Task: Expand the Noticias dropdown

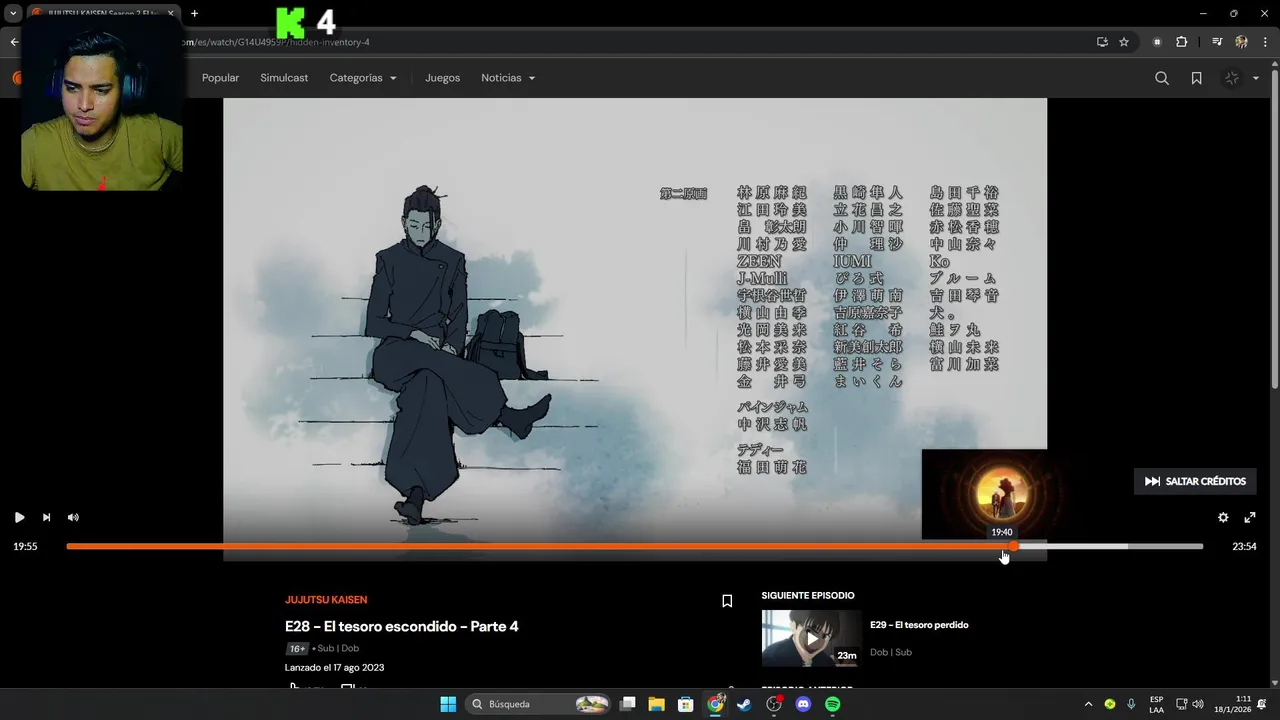Action: (508, 78)
